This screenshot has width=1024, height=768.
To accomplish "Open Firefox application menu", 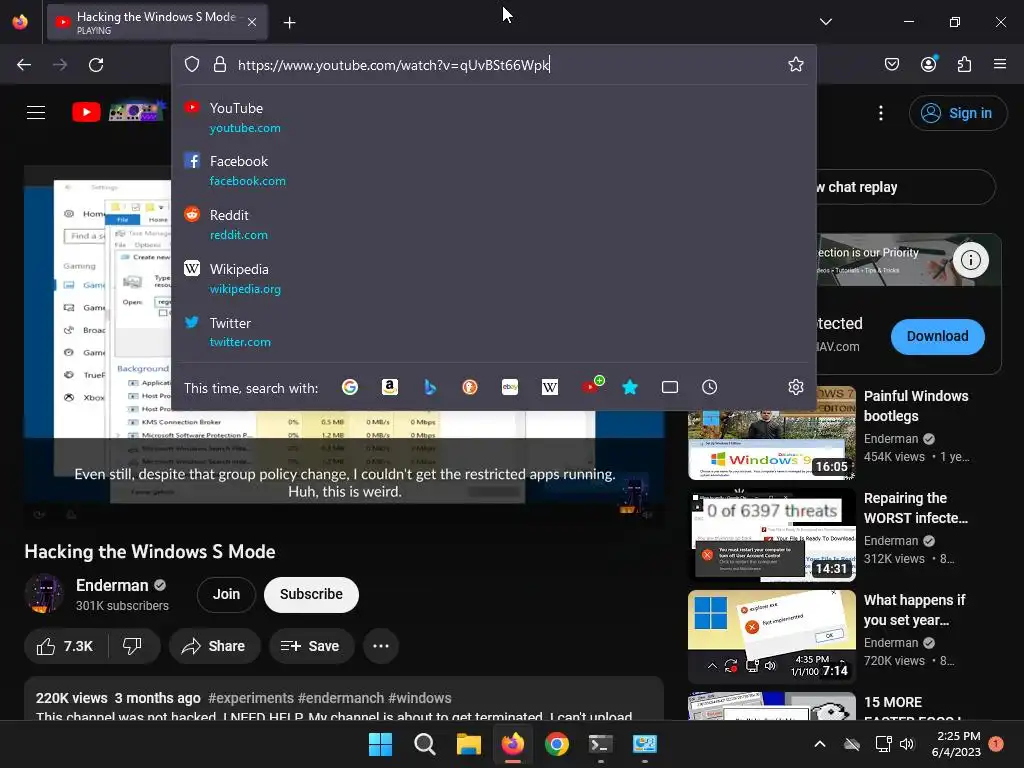I will click(x=1000, y=64).
